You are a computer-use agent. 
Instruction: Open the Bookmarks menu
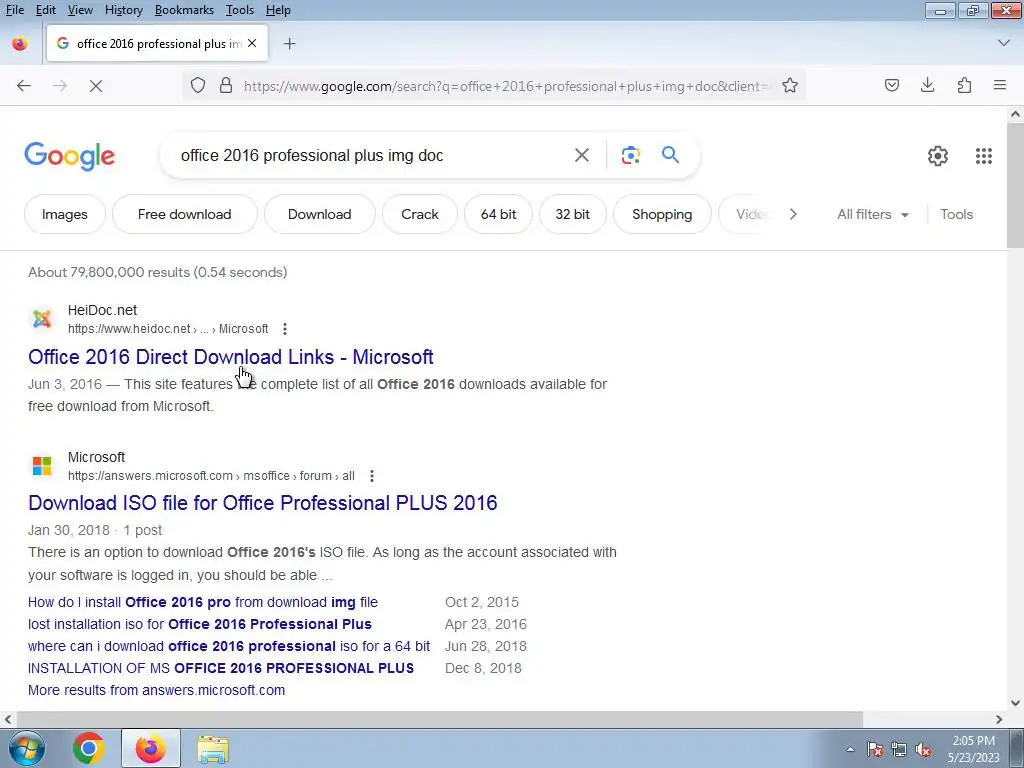[184, 10]
